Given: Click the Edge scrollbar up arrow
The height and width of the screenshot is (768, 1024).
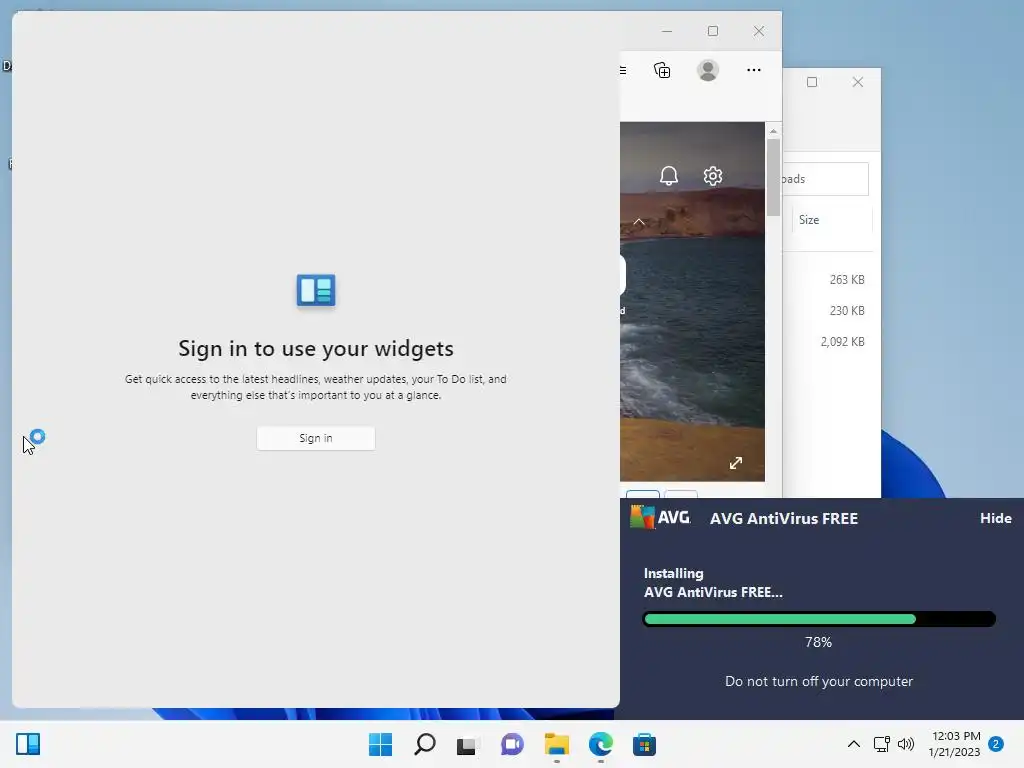Looking at the screenshot, I should tap(773, 131).
